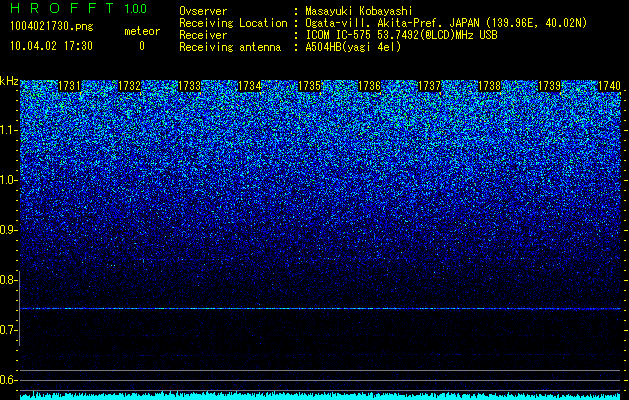Click the meteor label
The width and height of the screenshot is (629, 400).
142,31
